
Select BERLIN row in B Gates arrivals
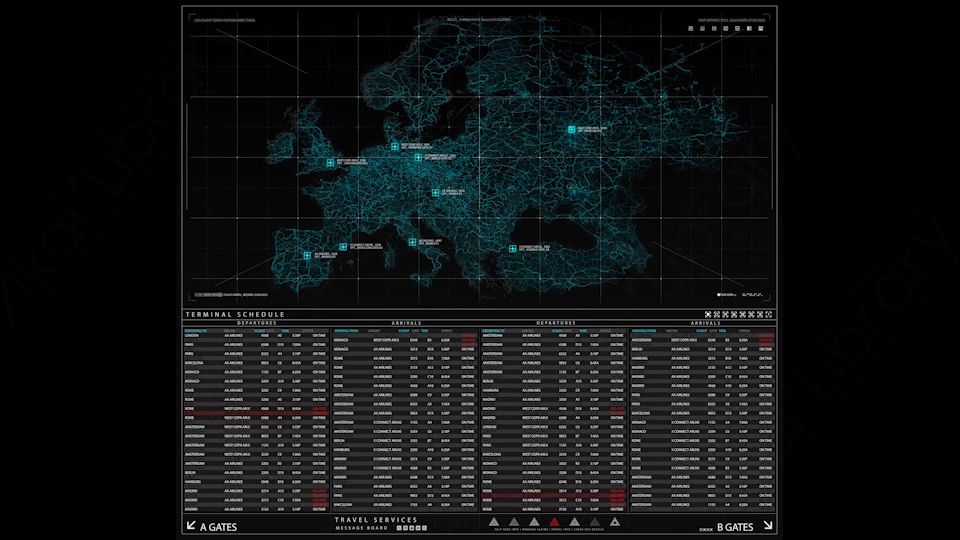[703, 349]
